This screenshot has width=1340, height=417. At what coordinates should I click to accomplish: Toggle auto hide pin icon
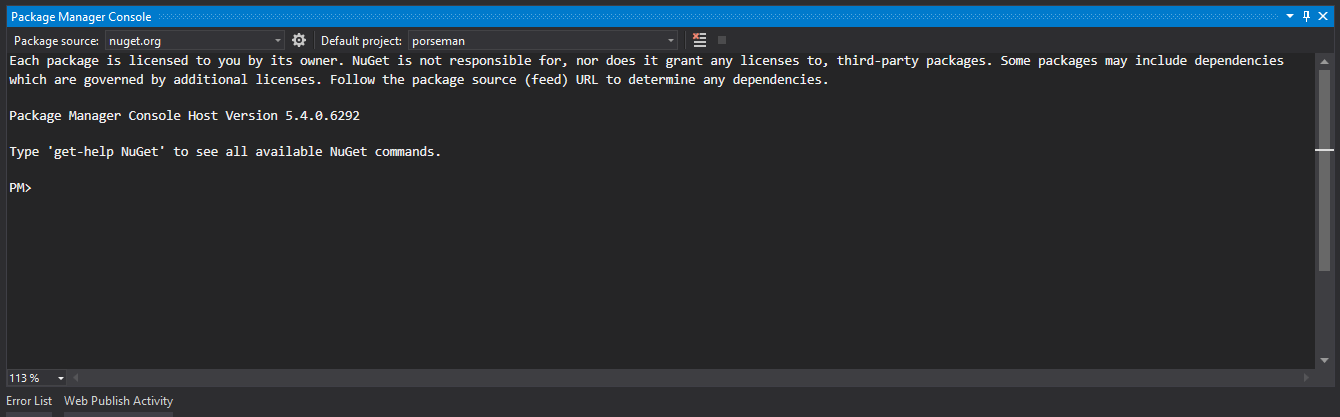[x=1306, y=17]
